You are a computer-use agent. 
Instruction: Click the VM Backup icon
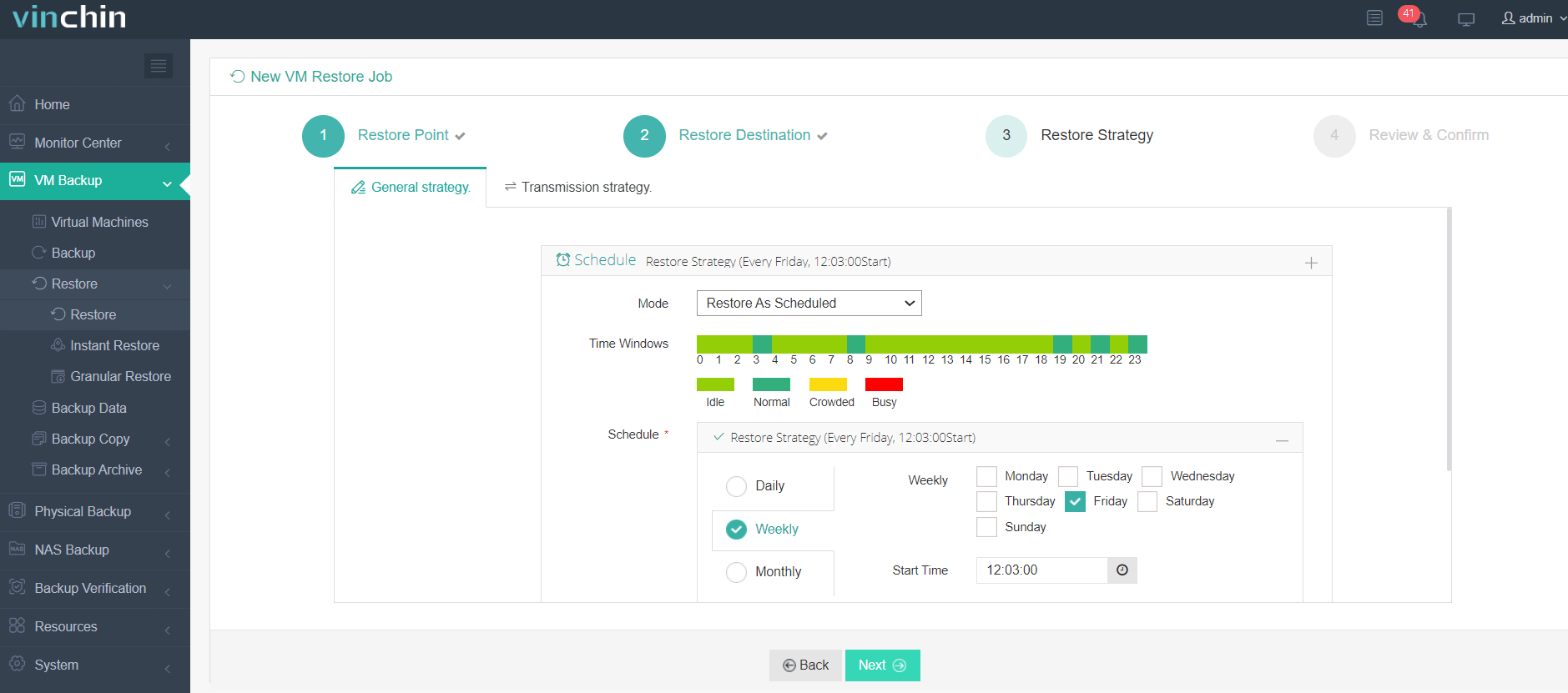pos(17,179)
